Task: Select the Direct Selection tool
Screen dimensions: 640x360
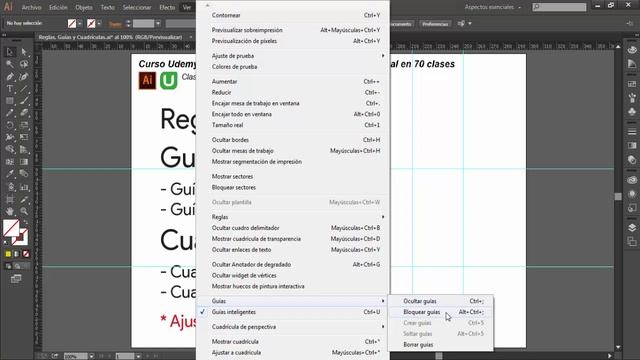Action: coord(24,52)
